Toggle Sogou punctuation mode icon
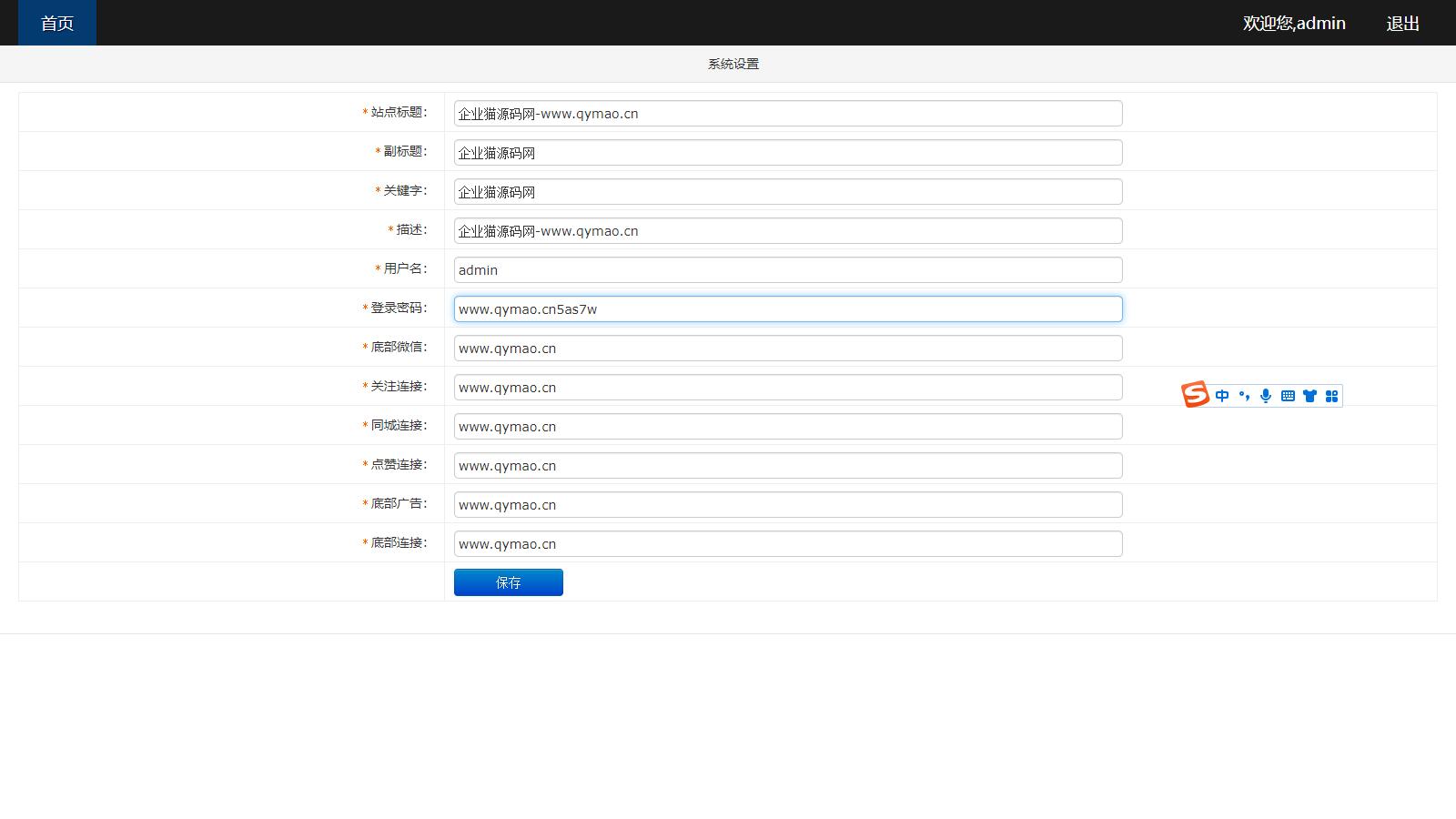Viewport: 1456px width, 819px height. point(1244,396)
